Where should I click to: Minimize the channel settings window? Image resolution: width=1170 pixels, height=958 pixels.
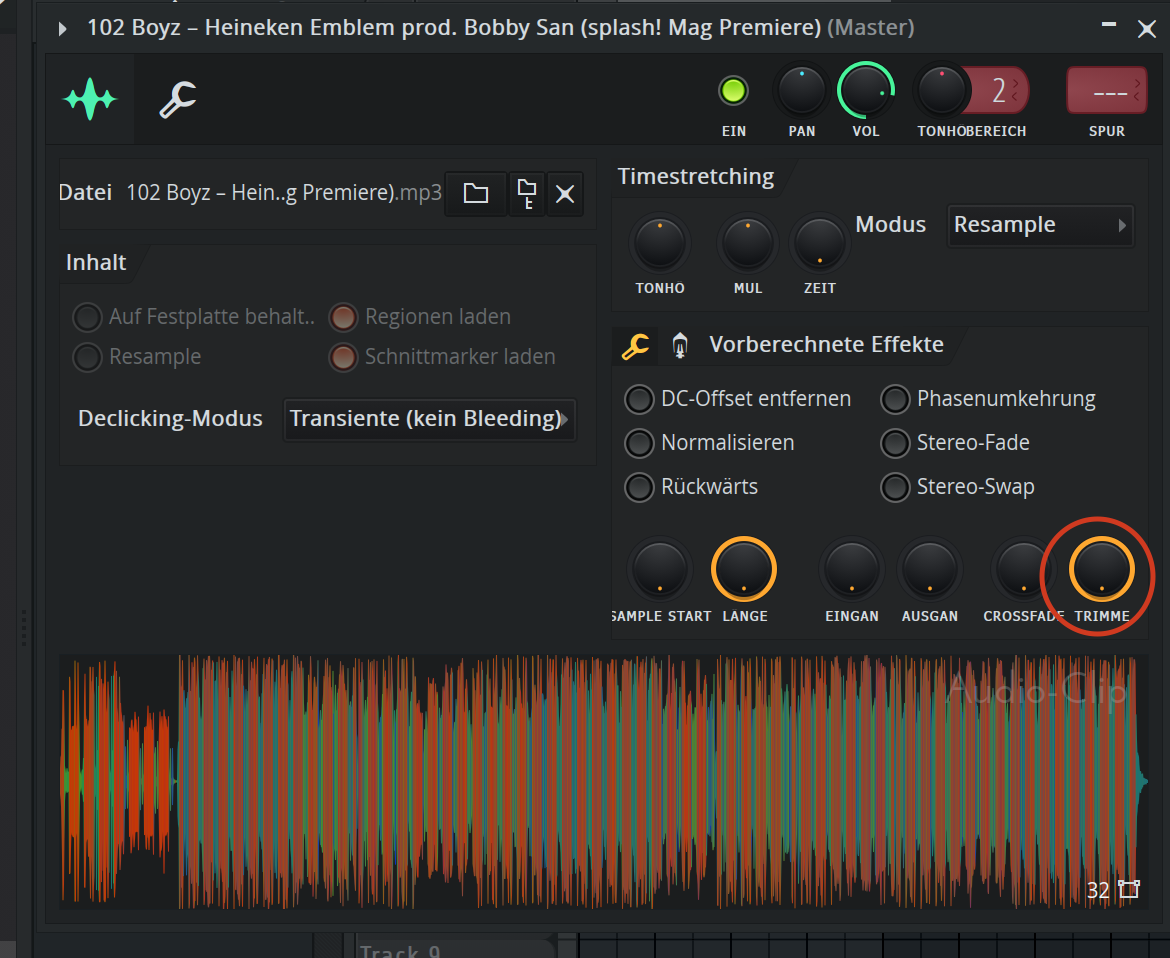[1109, 25]
